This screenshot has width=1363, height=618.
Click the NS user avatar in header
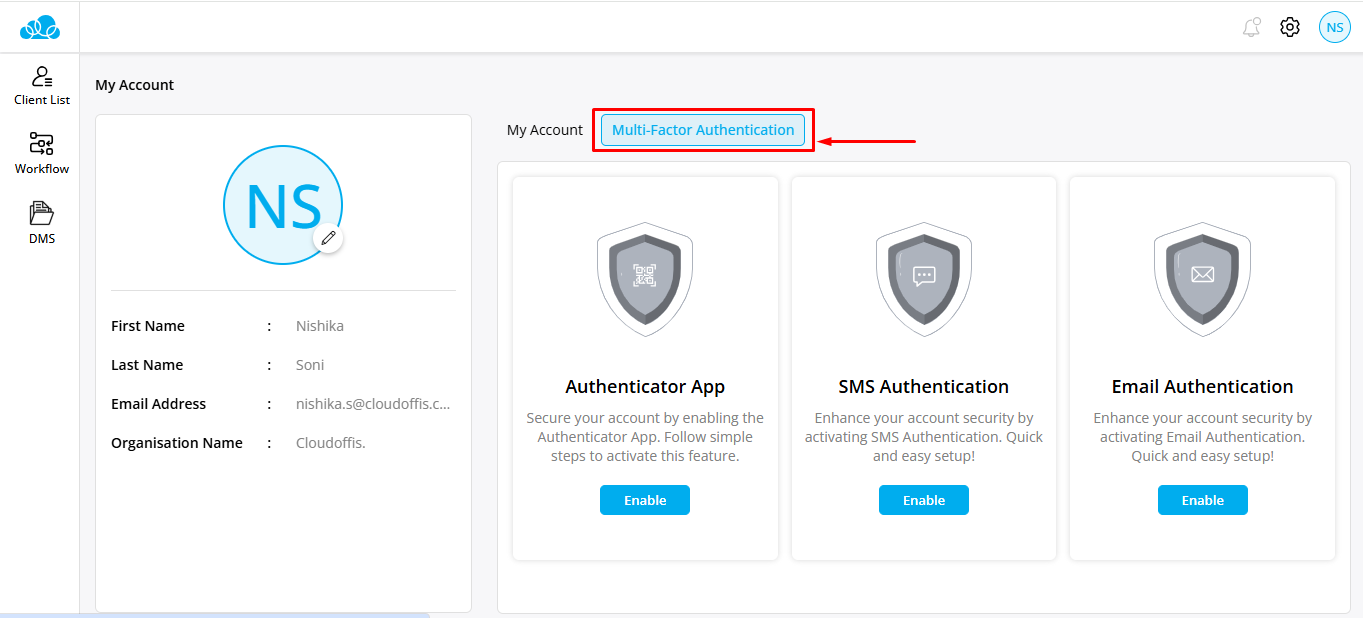coord(1335,27)
